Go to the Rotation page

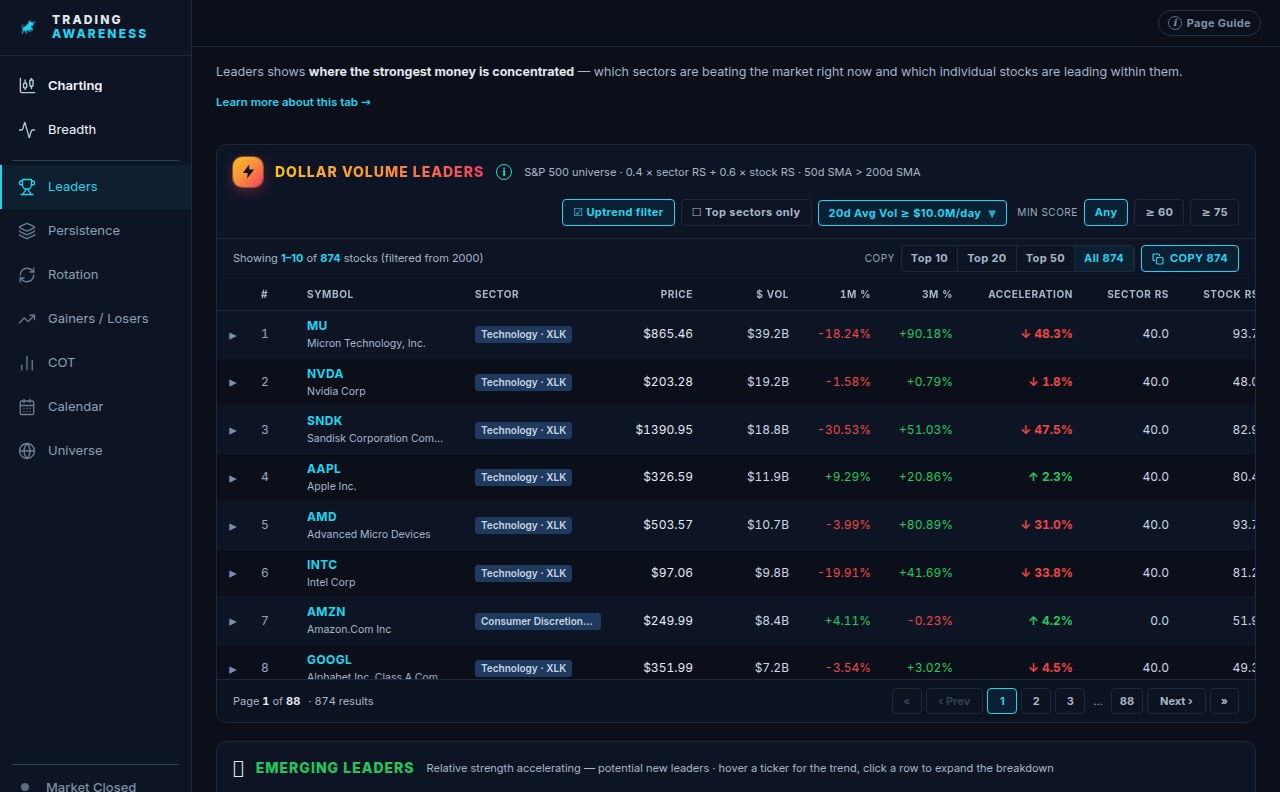tap(95, 275)
